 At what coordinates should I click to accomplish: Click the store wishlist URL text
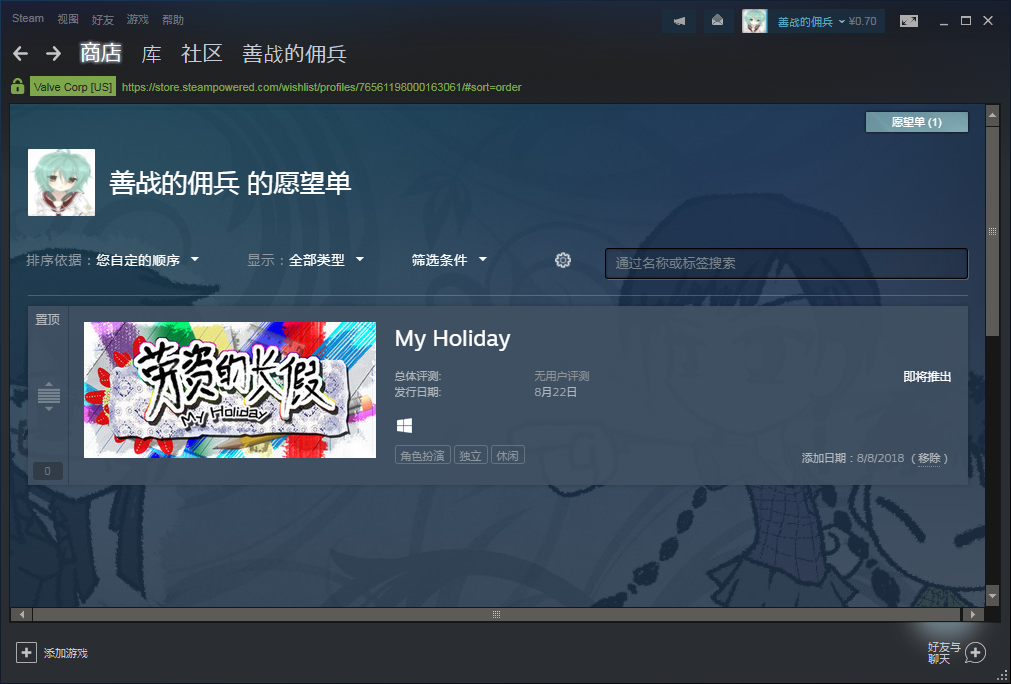322,87
